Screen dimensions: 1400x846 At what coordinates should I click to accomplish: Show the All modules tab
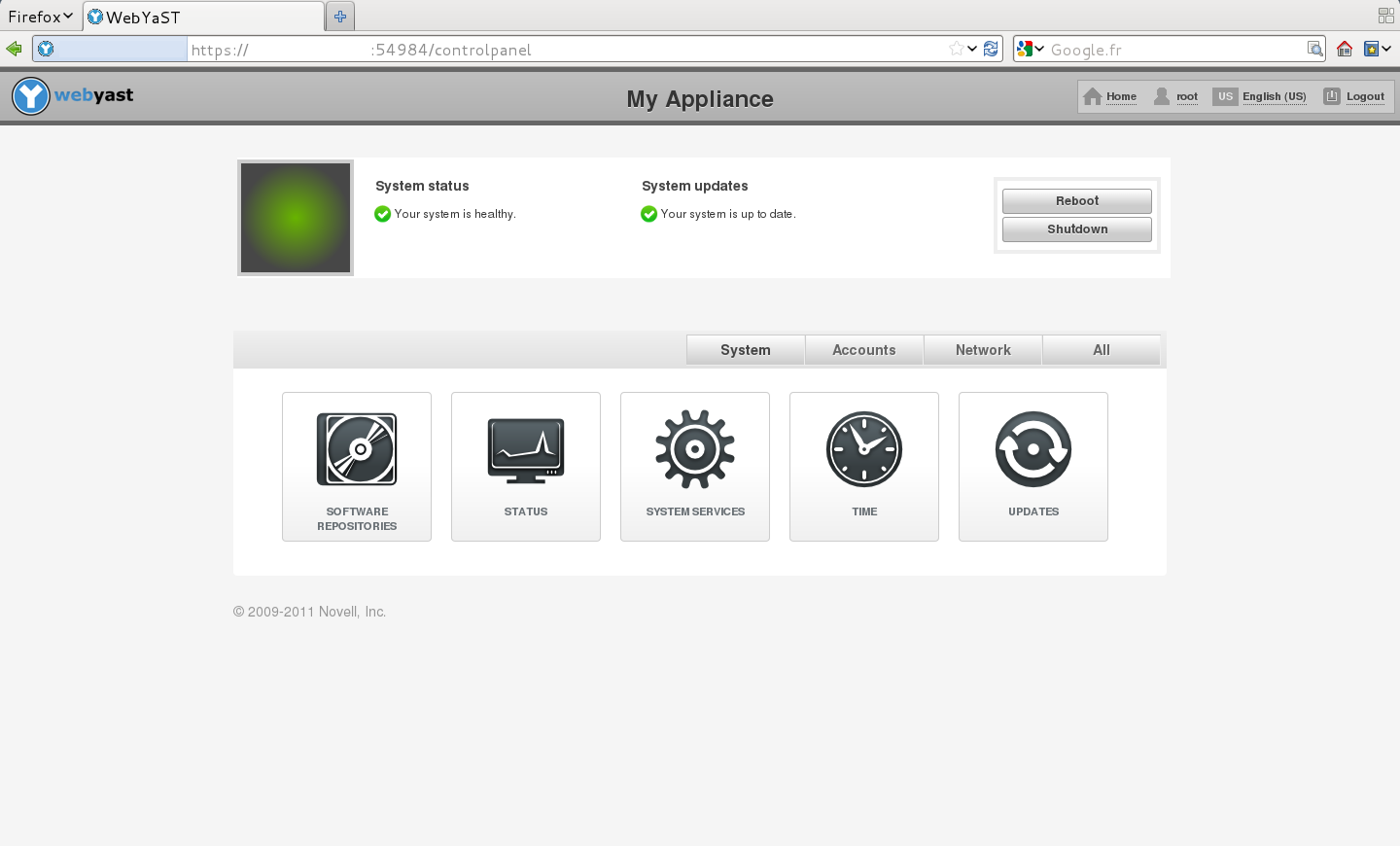(1101, 350)
